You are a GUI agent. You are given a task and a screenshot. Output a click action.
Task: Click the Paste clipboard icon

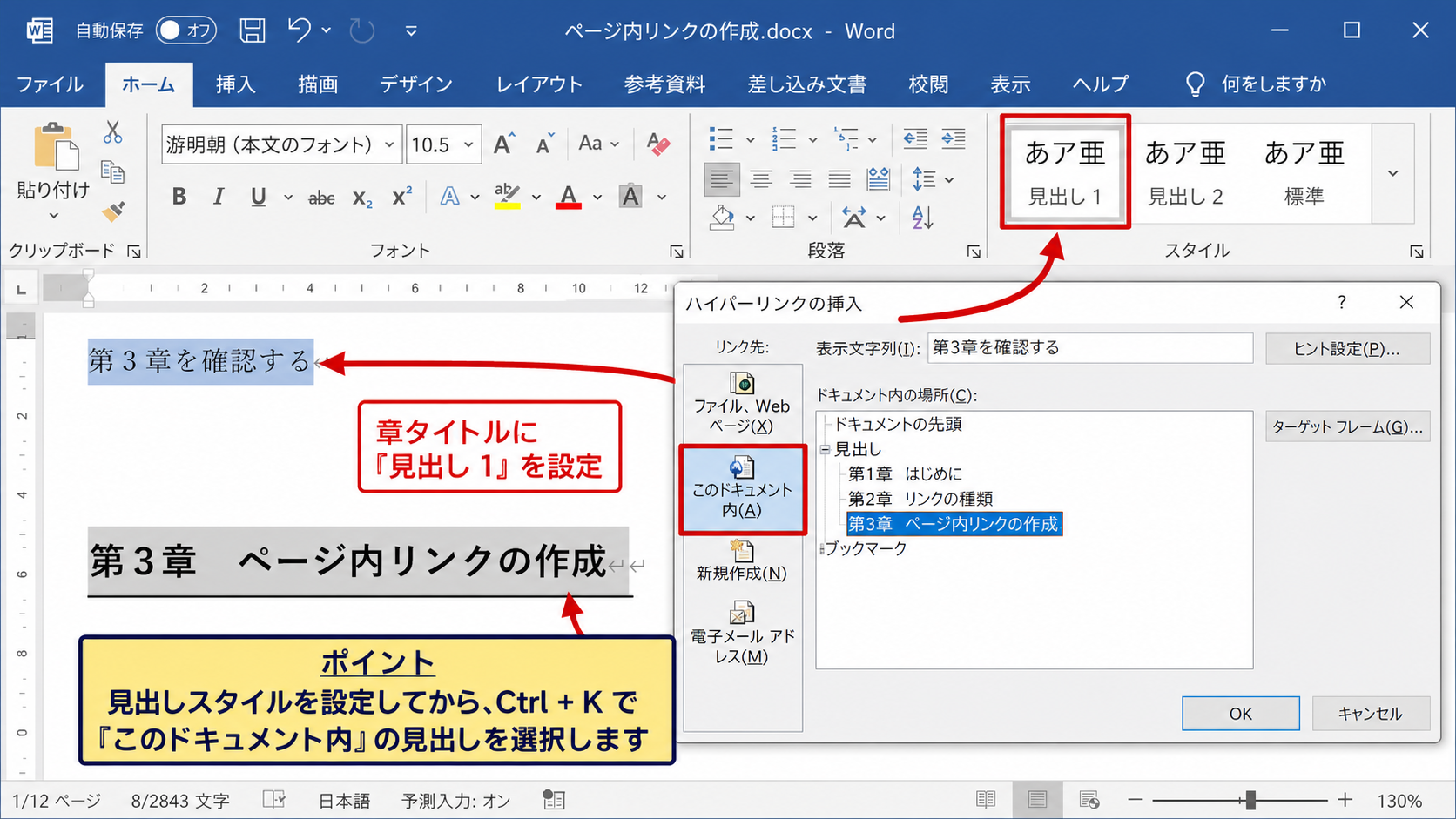click(x=56, y=146)
